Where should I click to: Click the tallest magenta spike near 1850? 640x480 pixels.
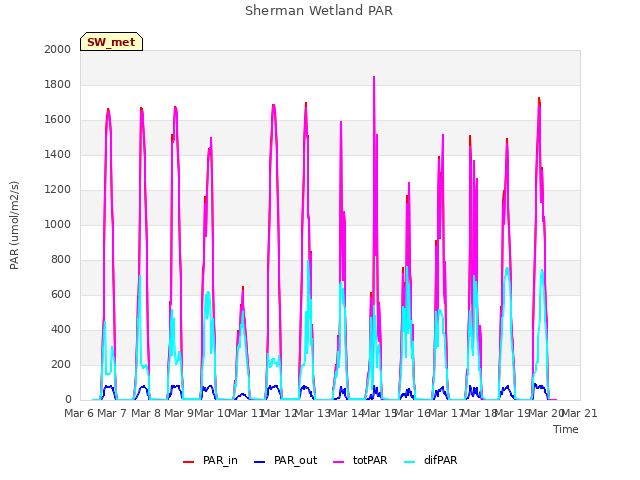click(374, 78)
